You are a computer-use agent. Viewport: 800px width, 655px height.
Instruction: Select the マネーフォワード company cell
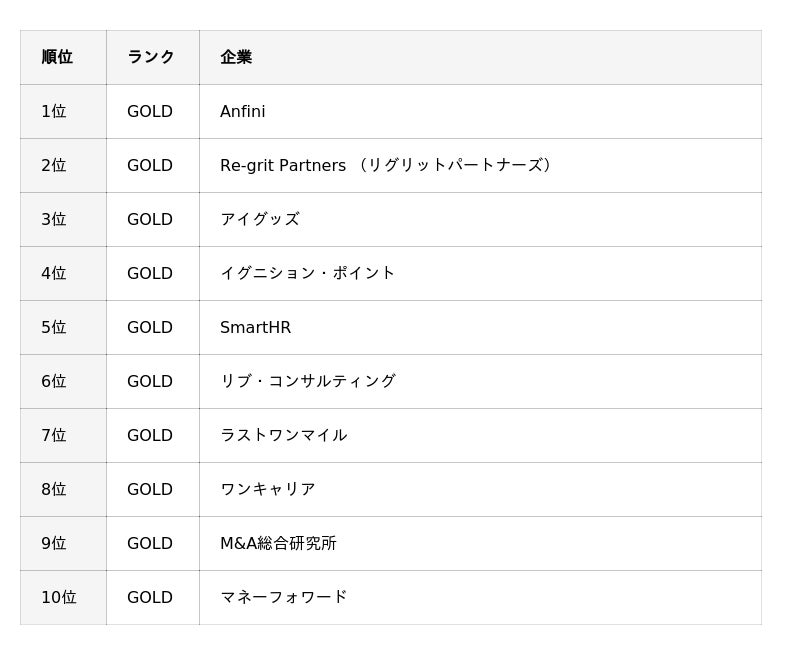[x=284, y=598]
